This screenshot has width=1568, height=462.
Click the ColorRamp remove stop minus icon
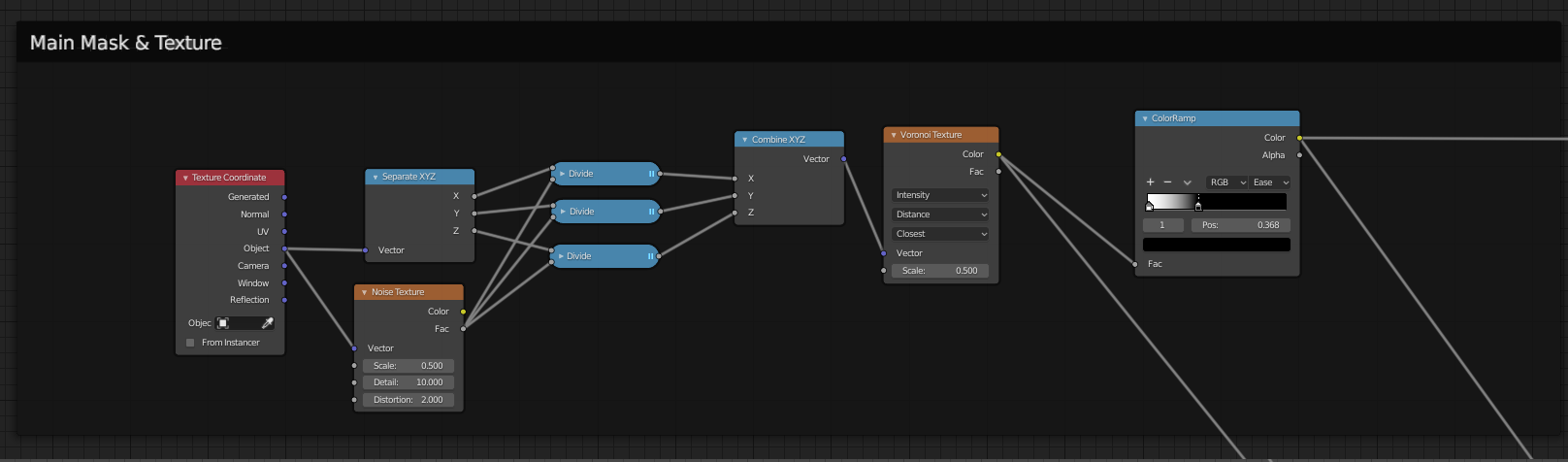tap(1167, 182)
